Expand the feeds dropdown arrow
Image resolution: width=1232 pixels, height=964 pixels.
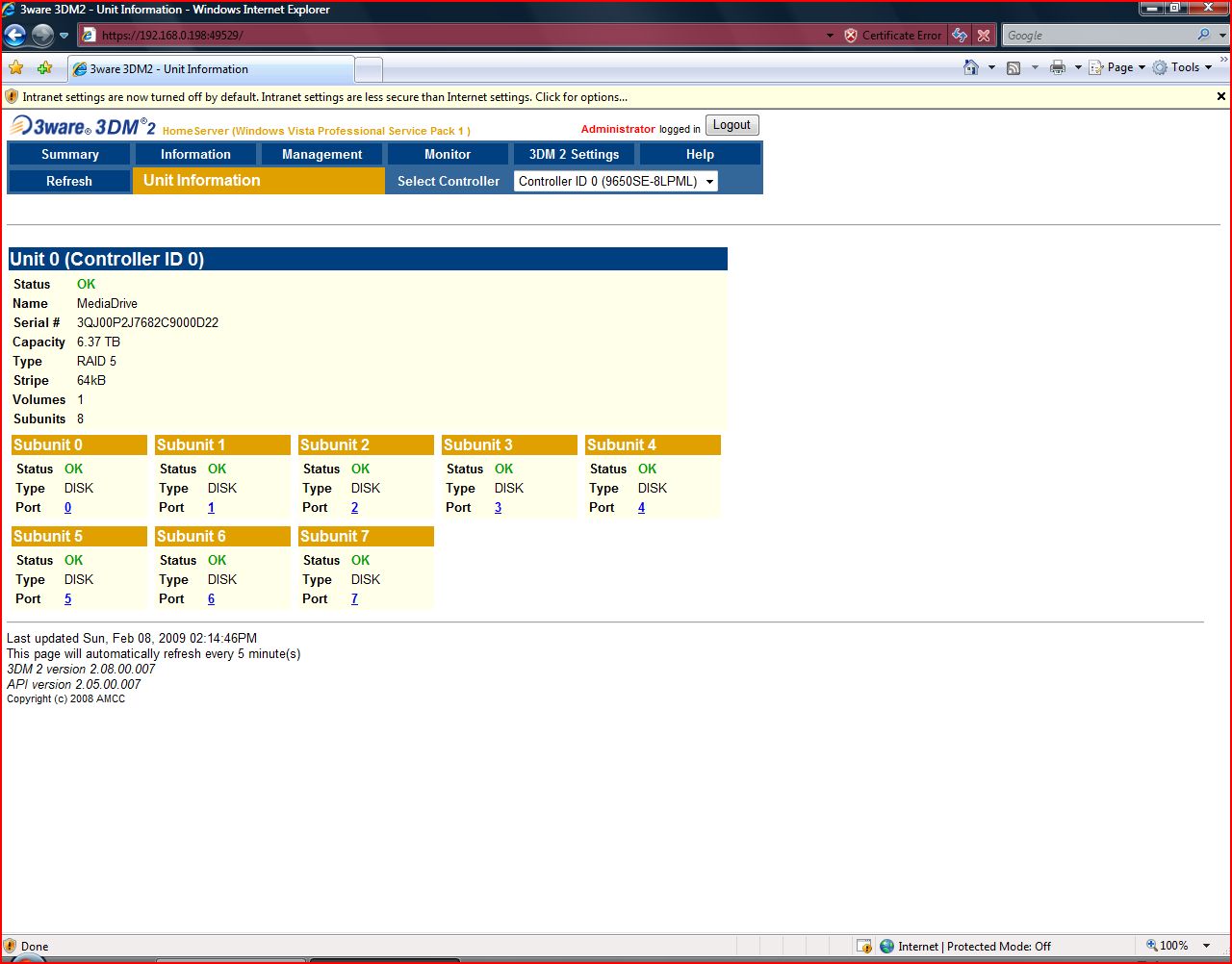(1035, 67)
